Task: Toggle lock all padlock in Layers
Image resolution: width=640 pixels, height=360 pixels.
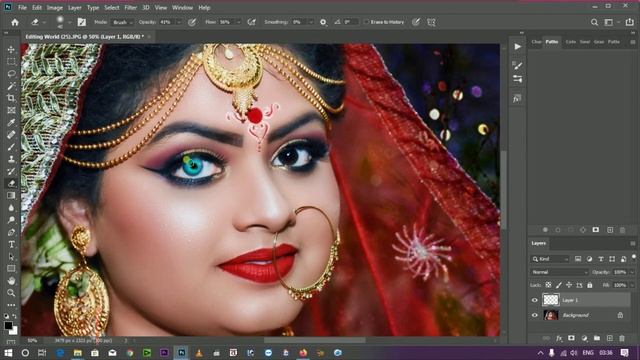Action: click(x=589, y=285)
